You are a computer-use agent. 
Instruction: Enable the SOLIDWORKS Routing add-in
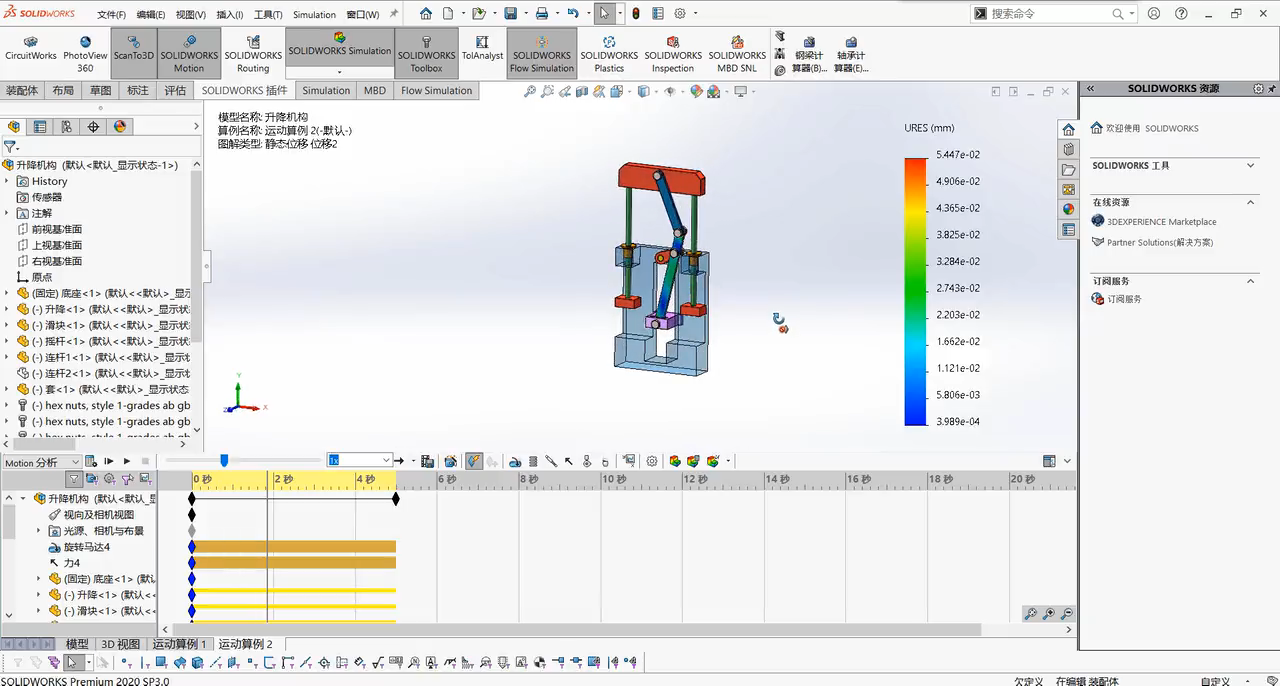253,55
